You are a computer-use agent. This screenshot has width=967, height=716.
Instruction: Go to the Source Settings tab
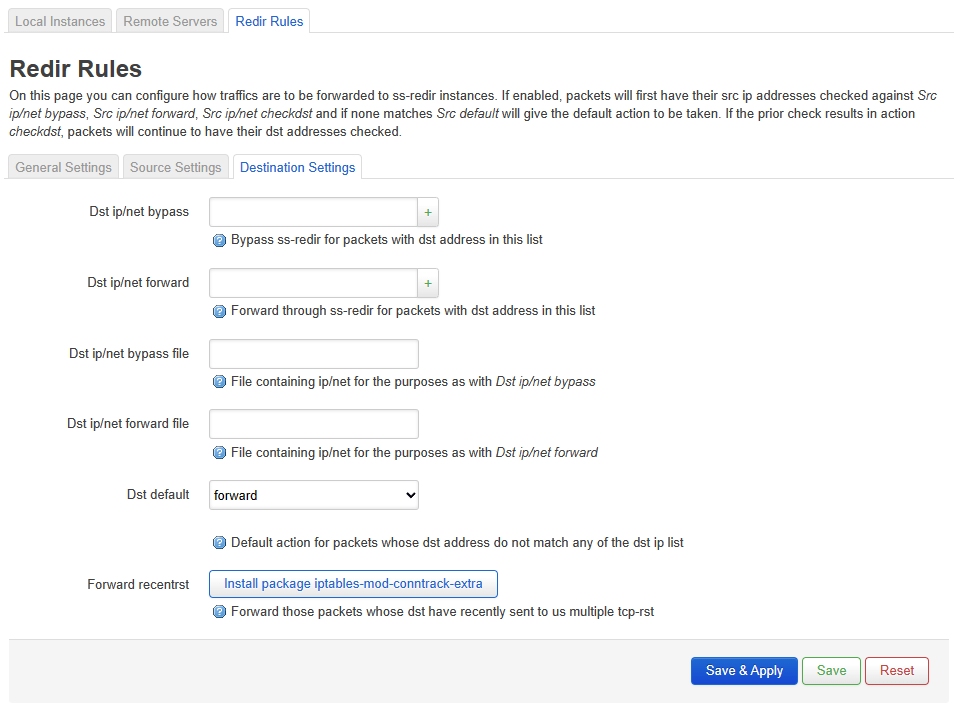pos(175,167)
